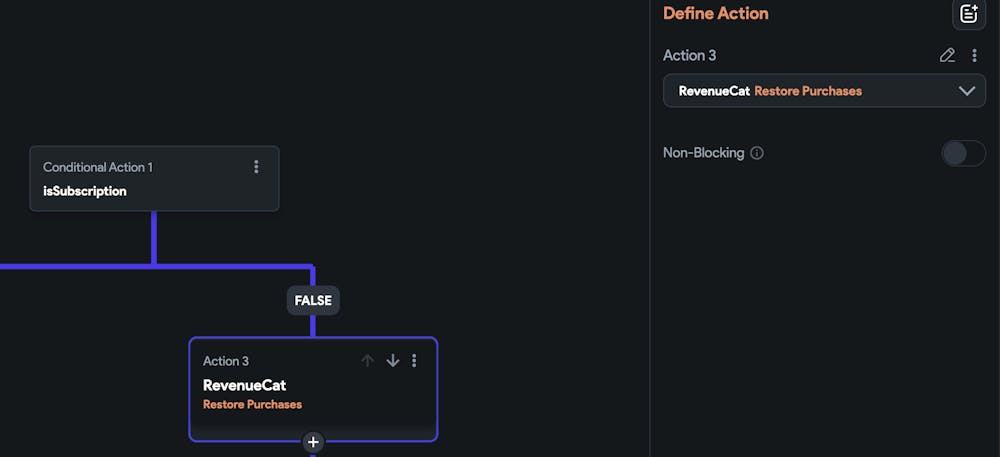Click the pencil icon to rename Action 3
Viewport: 1000px width, 457px height.
coord(947,56)
